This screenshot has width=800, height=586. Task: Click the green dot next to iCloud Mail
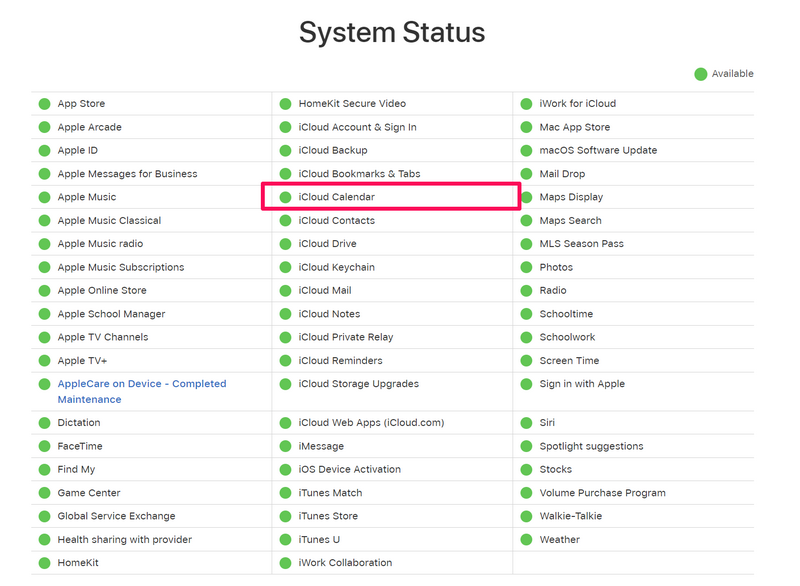click(285, 291)
